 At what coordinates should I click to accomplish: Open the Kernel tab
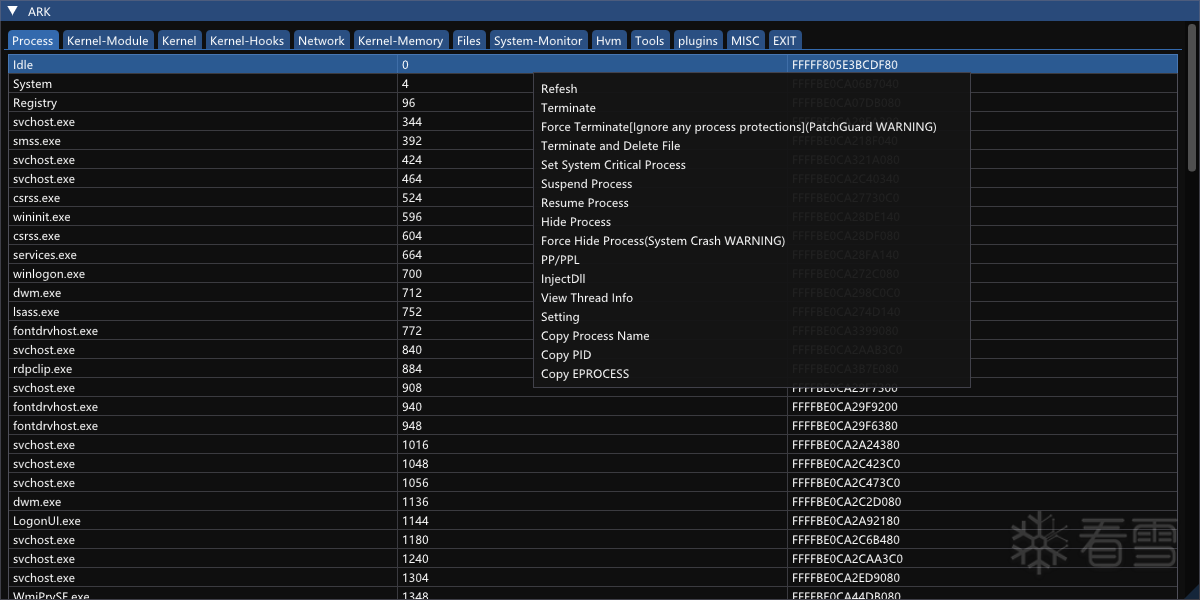pyautogui.click(x=179, y=41)
